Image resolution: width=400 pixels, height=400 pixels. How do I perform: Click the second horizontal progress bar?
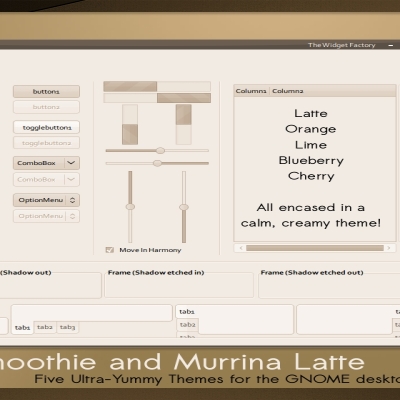[157, 98]
